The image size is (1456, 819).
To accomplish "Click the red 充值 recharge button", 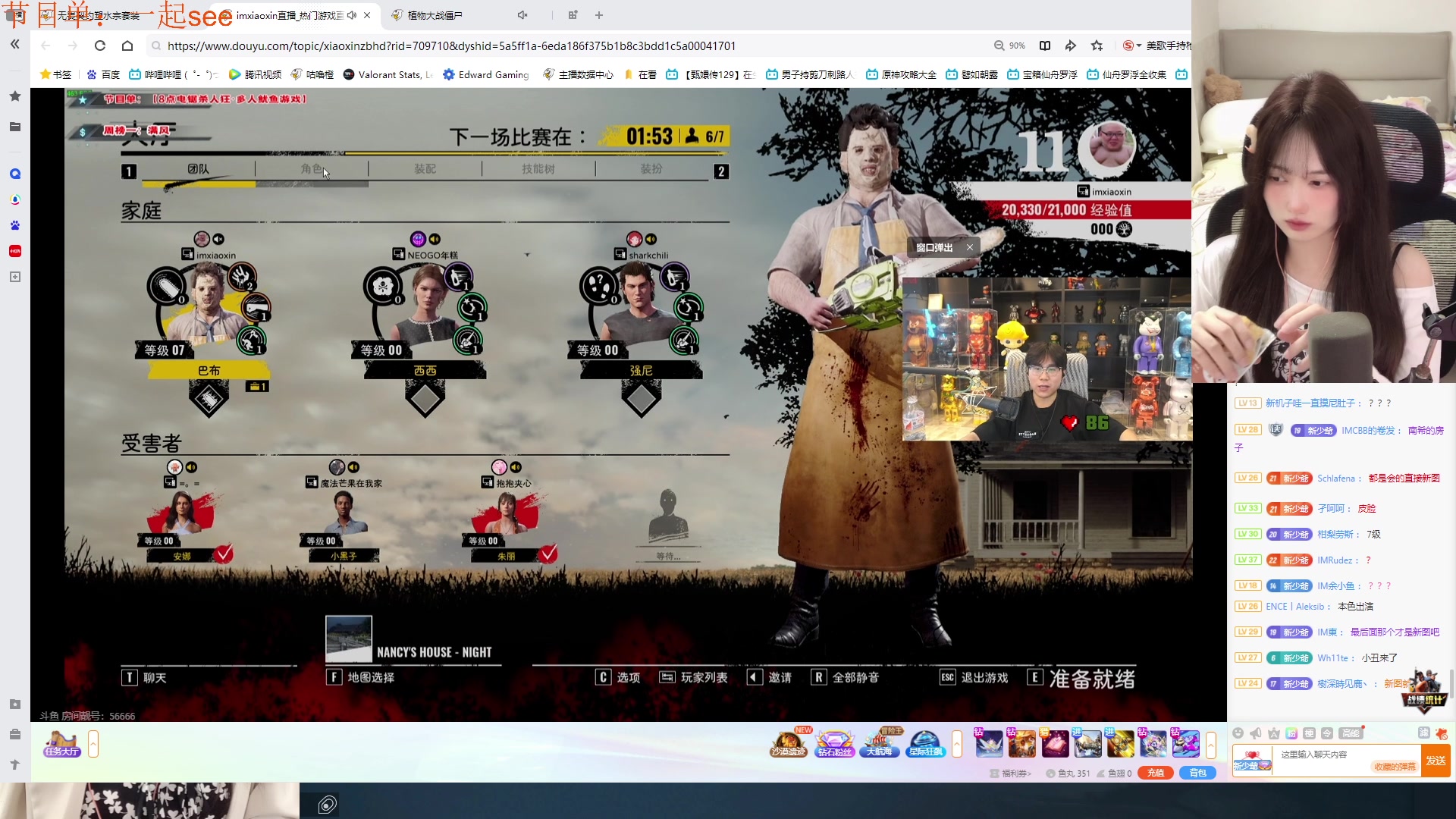I will 1155,773.
